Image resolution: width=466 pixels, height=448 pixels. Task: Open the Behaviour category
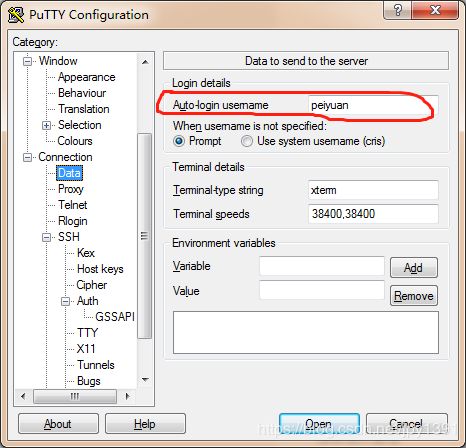82,93
